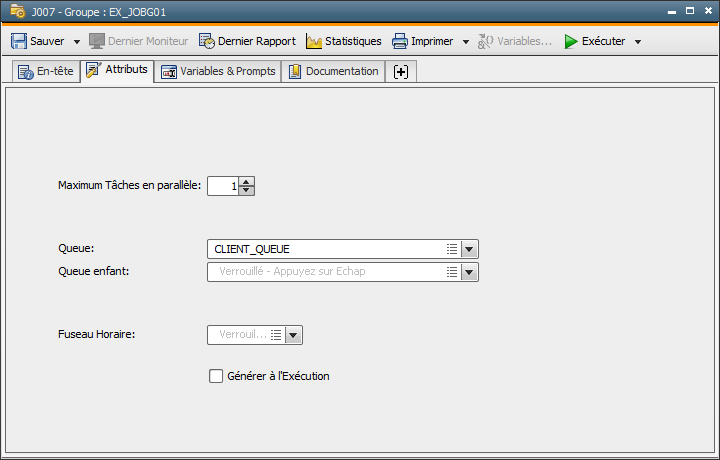Enable the Générer à l'Exécution checkbox
The height and width of the screenshot is (460, 720).
(x=216, y=376)
